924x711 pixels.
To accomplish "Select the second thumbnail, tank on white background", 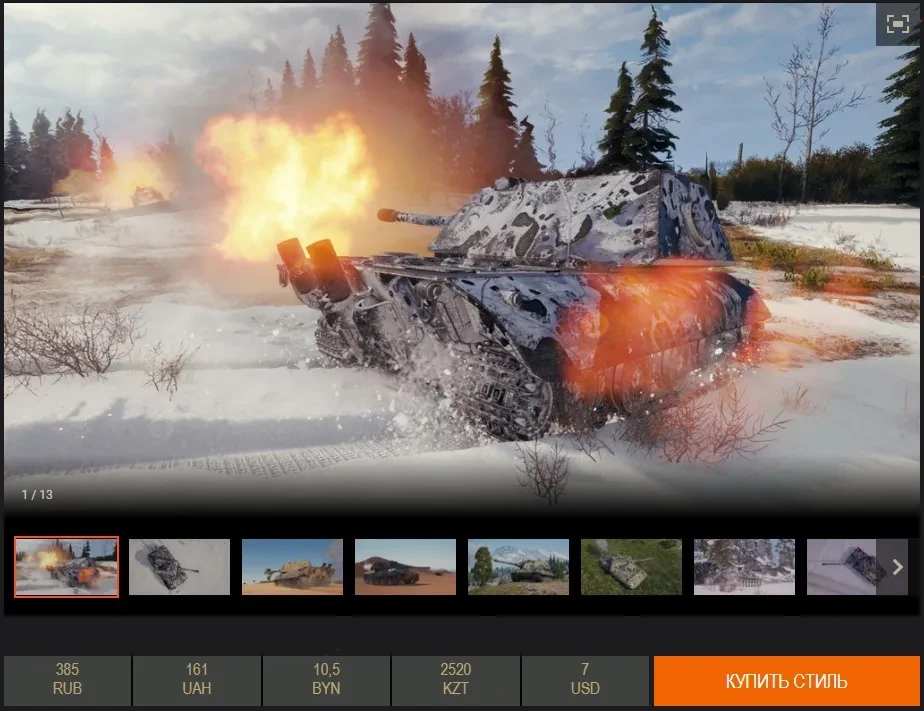I will [179, 567].
